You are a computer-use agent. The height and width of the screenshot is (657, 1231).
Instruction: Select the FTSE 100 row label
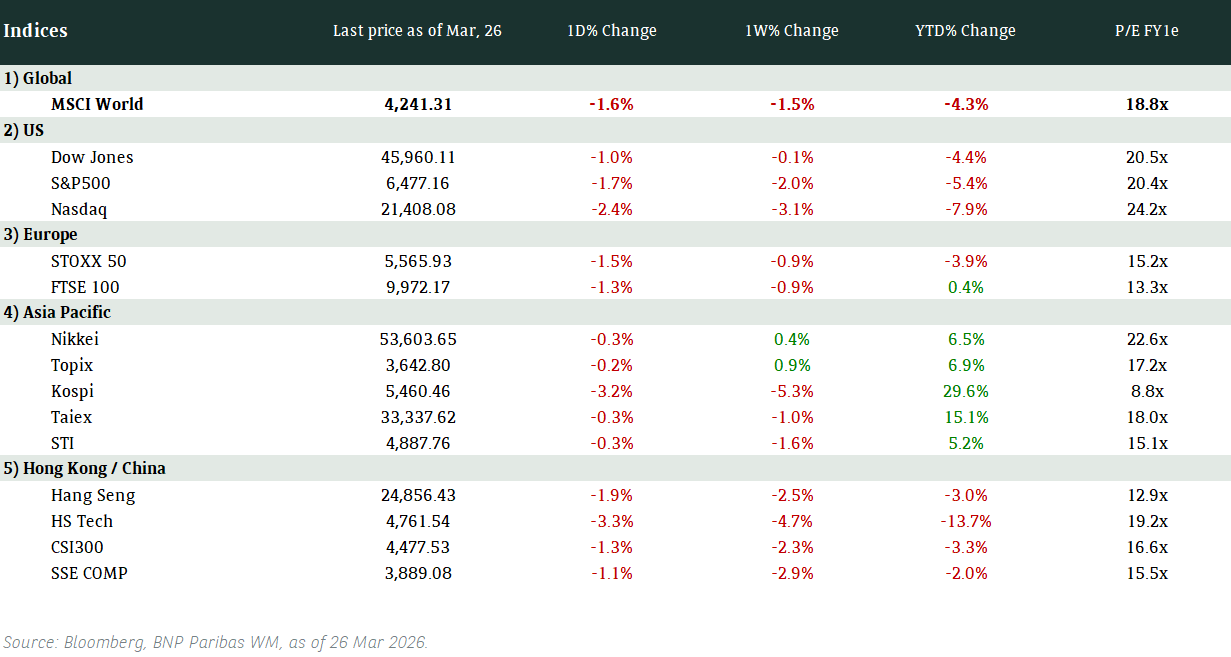85,287
